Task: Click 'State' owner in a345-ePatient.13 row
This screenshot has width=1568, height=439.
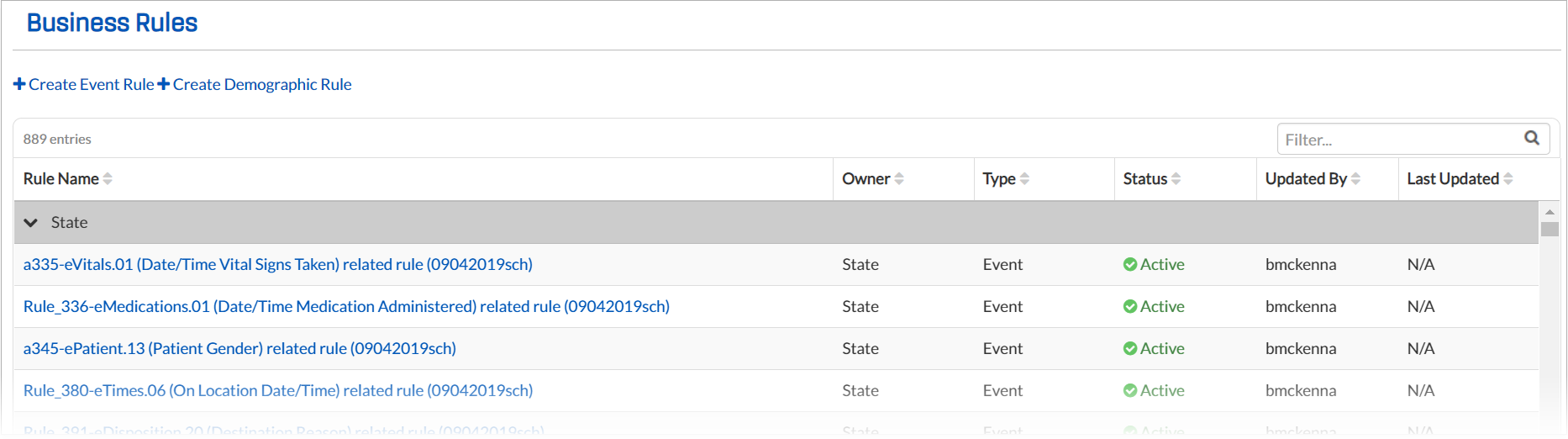Action: 860,348
